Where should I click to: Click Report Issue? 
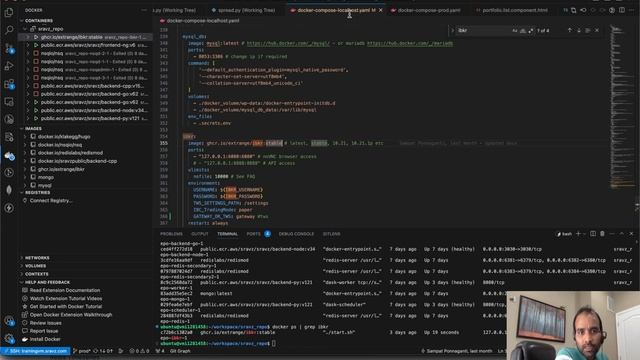(x=44, y=331)
